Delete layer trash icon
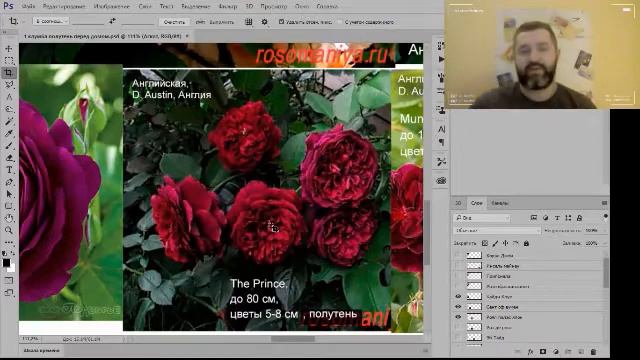640x360 pixels. pos(593,351)
